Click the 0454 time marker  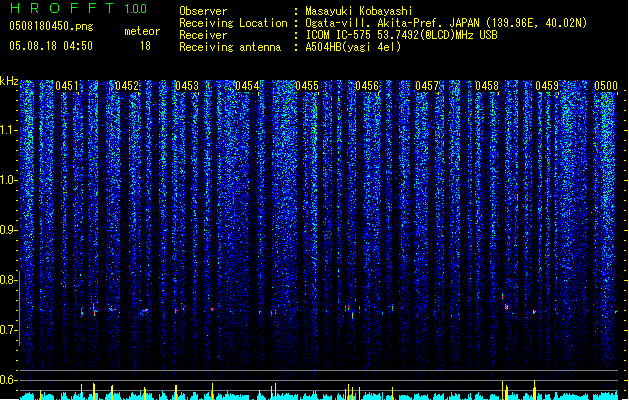tap(247, 86)
